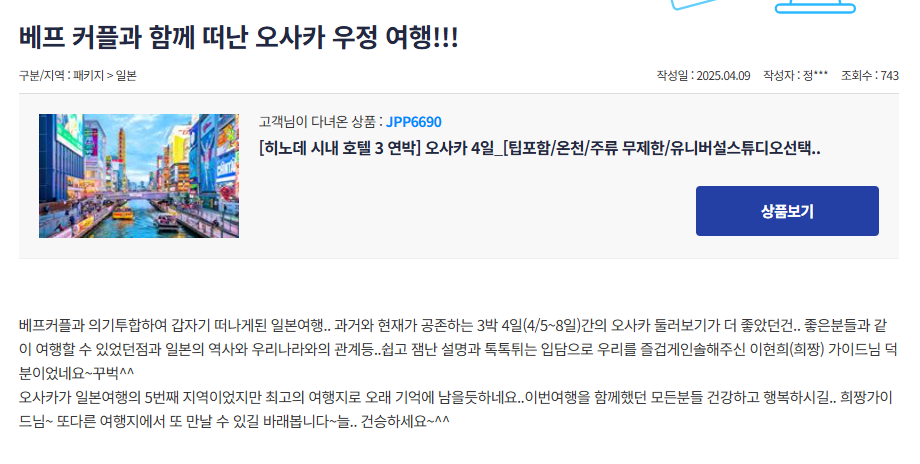Click the 고객님이 다녀온 상품 label
Viewport: 920px width, 464px height.
[317, 122]
